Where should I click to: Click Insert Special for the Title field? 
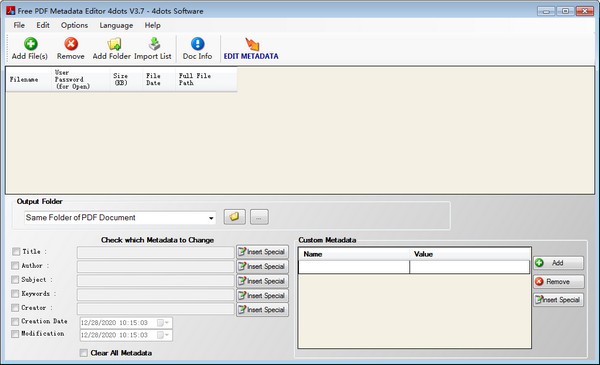(x=262, y=252)
